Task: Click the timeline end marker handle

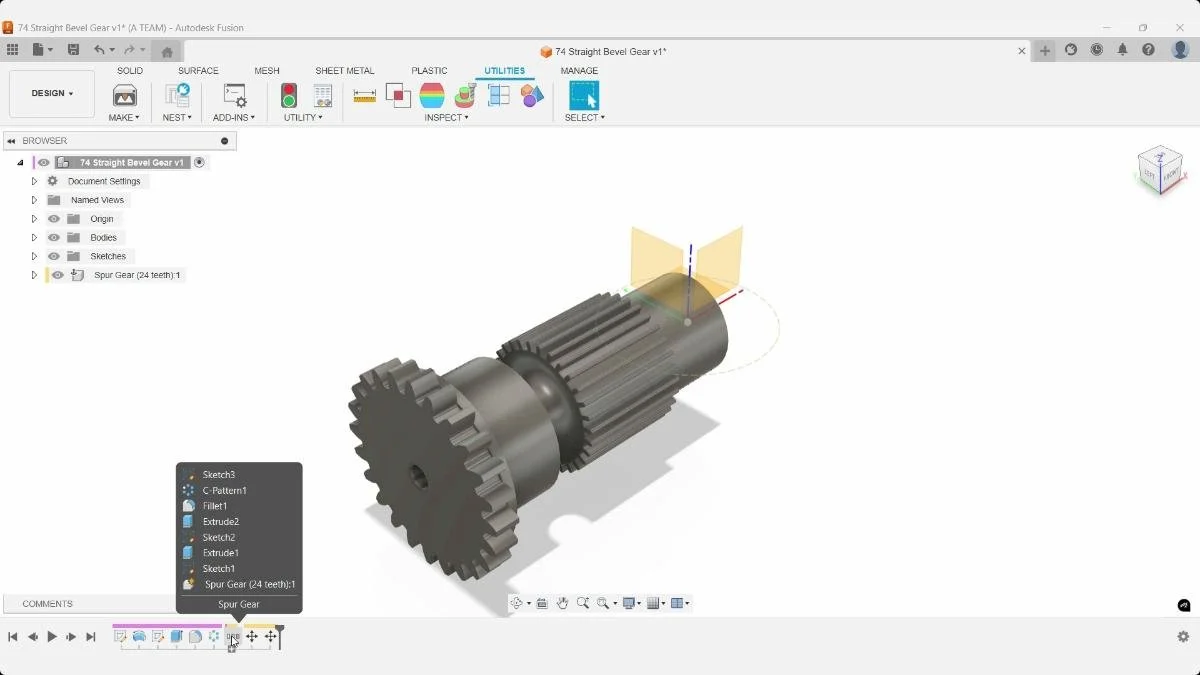Action: pos(280,636)
